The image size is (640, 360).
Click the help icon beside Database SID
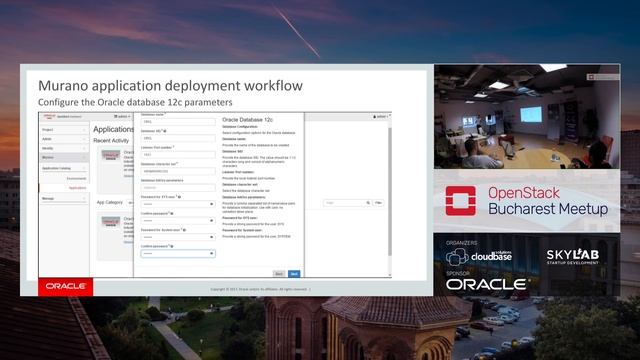point(165,131)
